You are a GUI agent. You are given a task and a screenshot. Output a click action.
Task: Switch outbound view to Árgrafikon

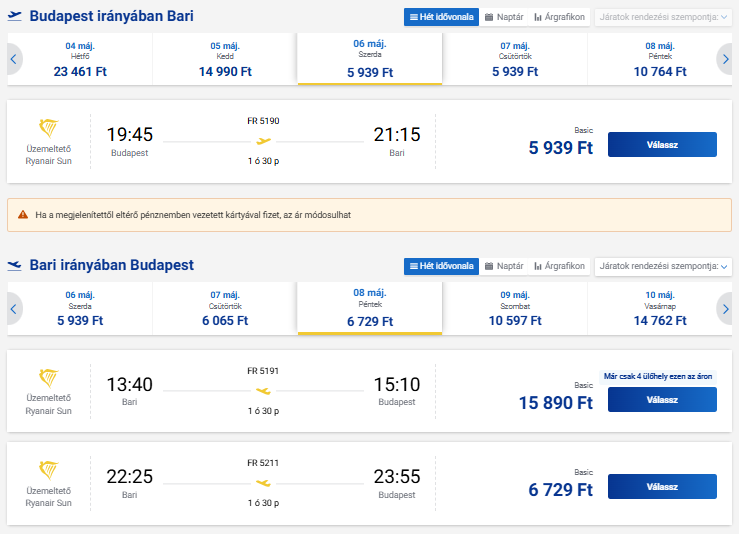(x=559, y=17)
